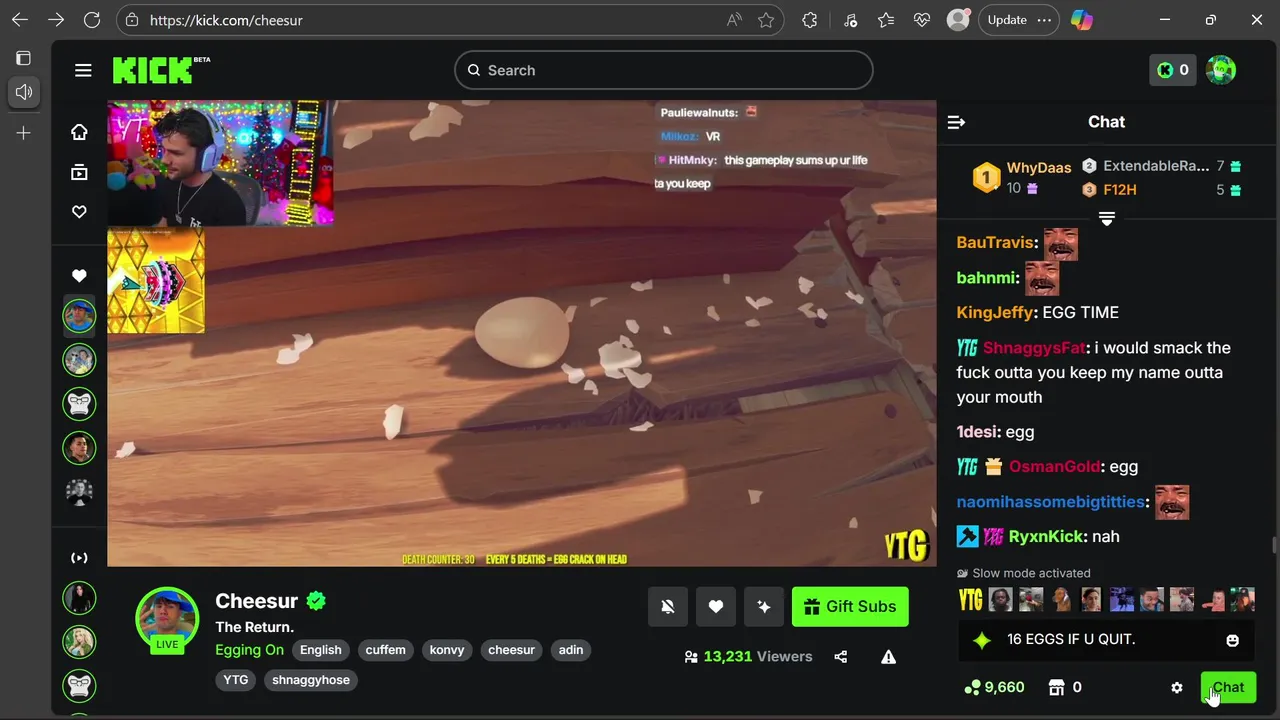
Task: Open a new tab with plus
Action: point(23,133)
